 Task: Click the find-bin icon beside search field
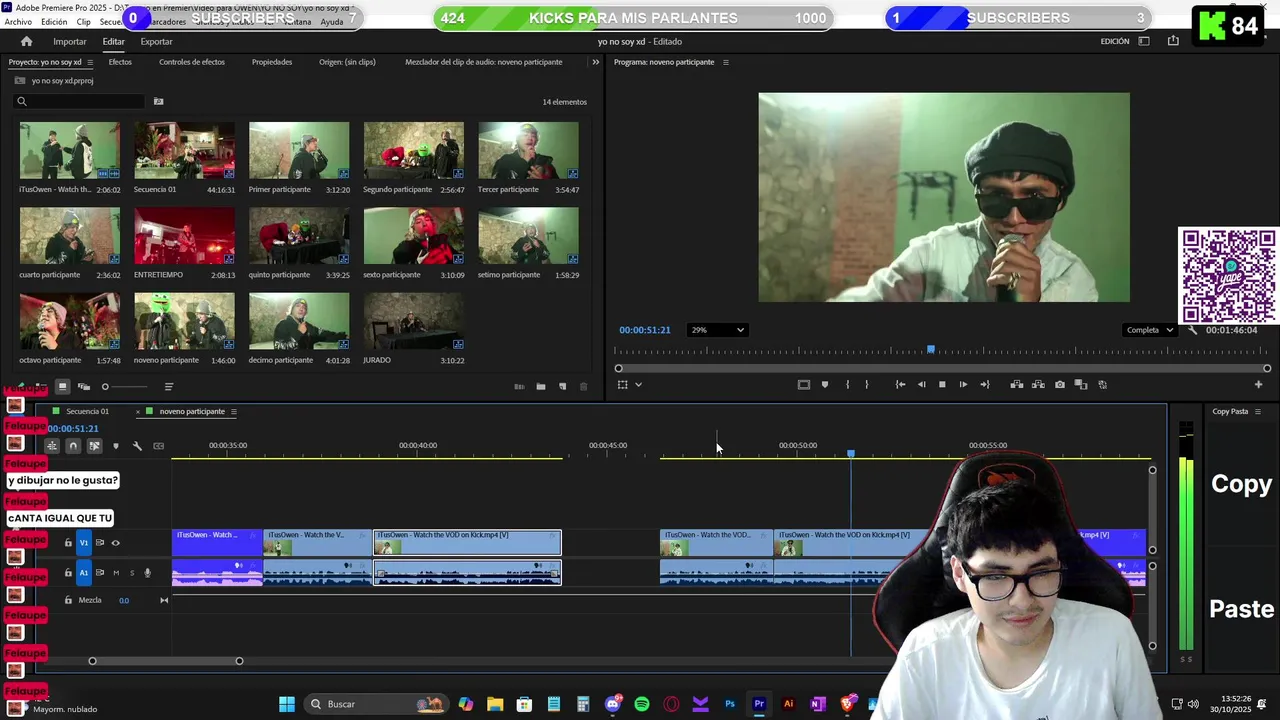coord(158,101)
